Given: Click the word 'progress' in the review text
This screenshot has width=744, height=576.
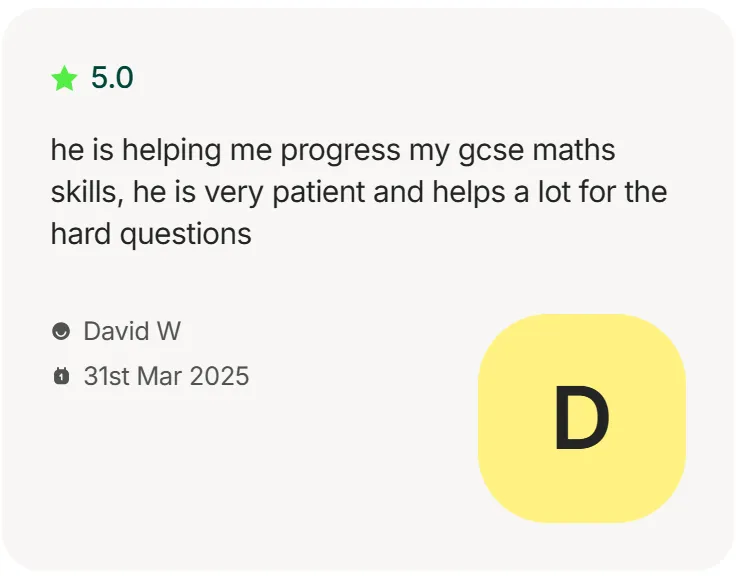Looking at the screenshot, I should 340,151.
